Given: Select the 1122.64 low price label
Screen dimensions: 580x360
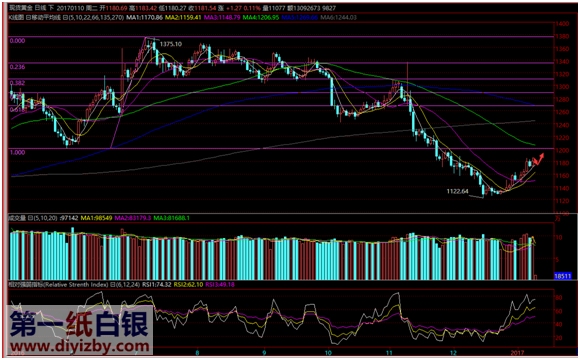Looking at the screenshot, I should pyautogui.click(x=458, y=191).
